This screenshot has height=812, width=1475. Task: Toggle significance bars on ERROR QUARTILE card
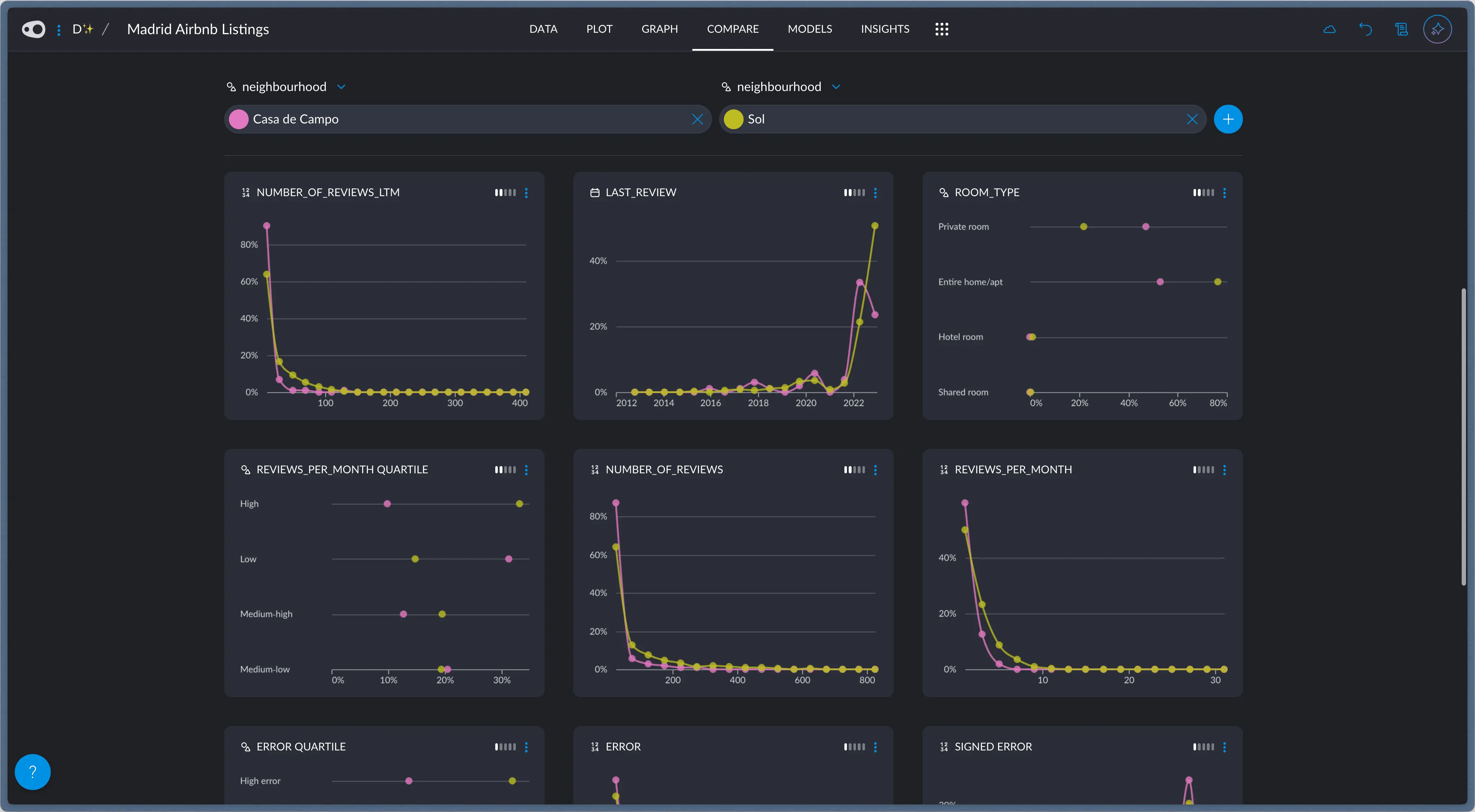(506, 747)
